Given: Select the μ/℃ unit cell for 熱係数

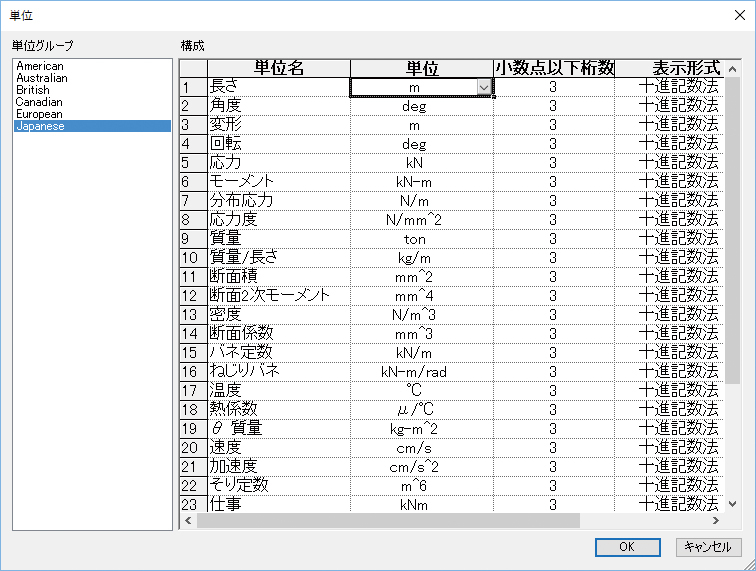Looking at the screenshot, I should (422, 410).
